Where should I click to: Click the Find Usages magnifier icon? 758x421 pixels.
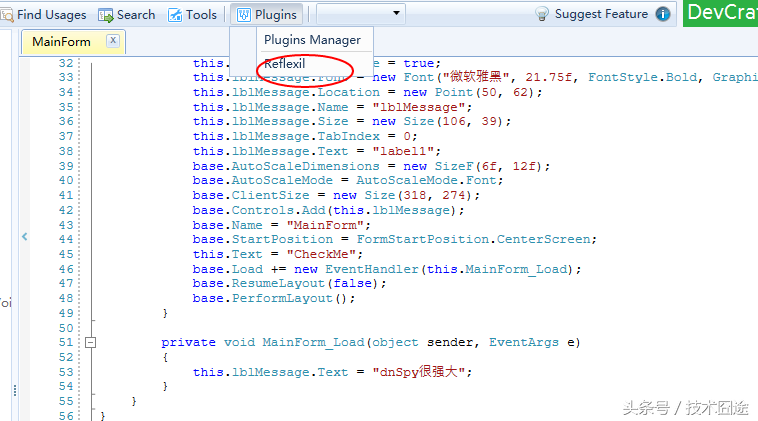click(7, 15)
